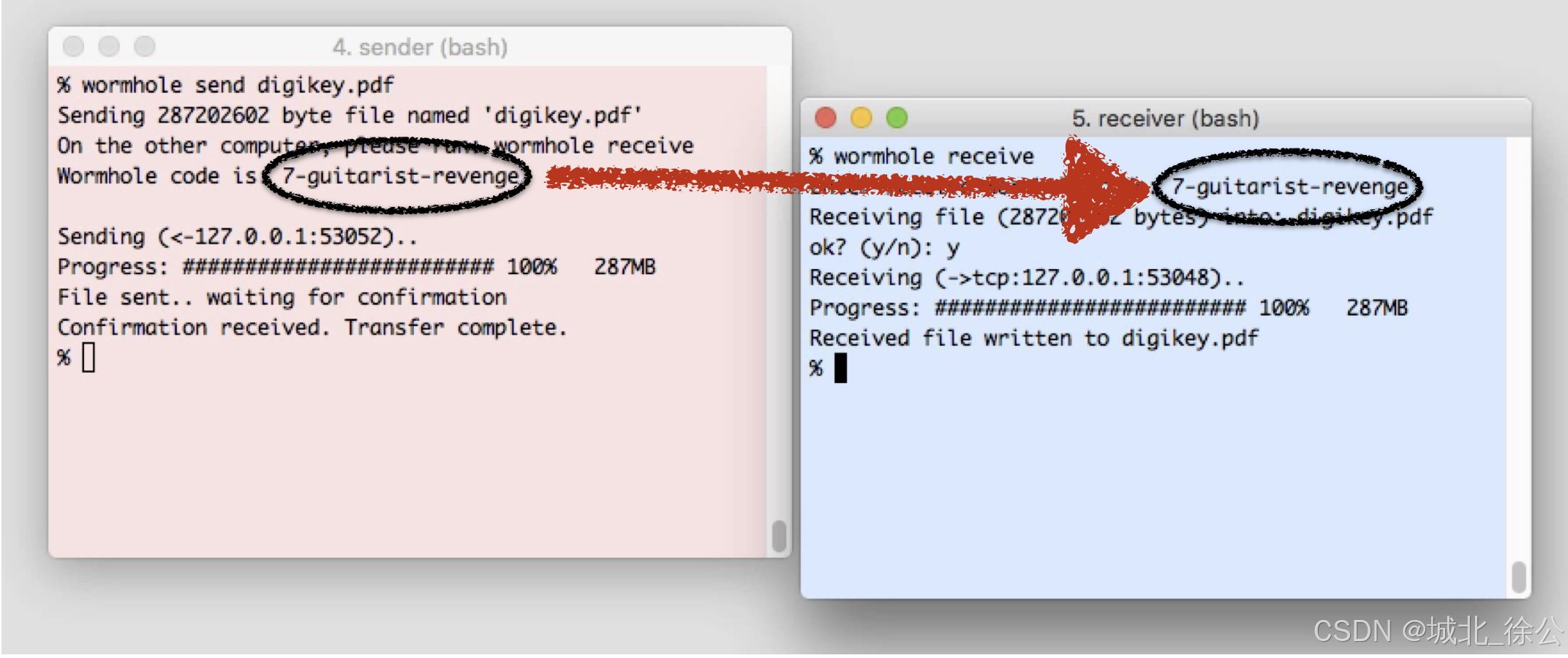Click the 'ok? (y/n): y' prompt line

pyautogui.click(x=883, y=248)
